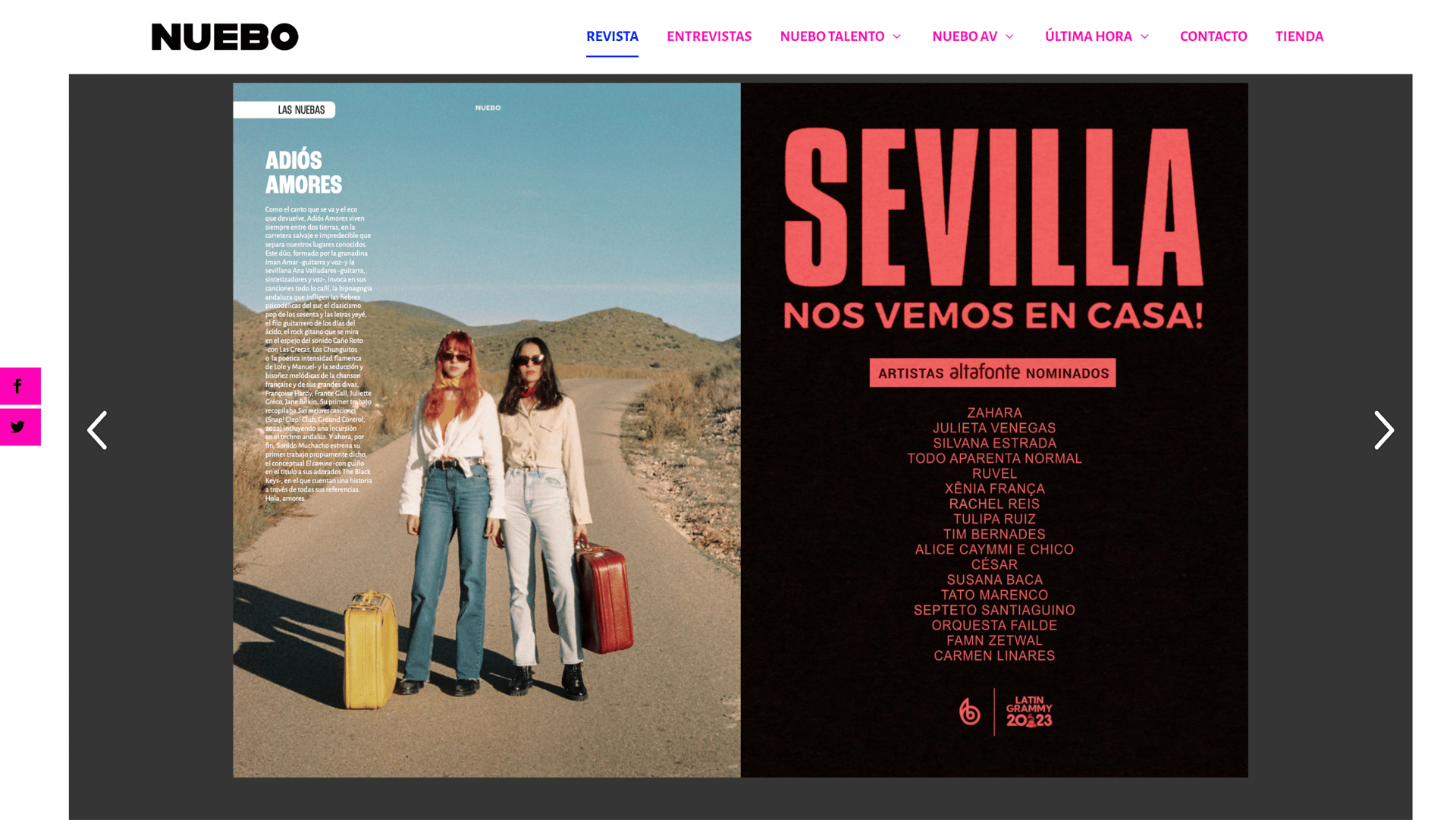
Task: Click the Latin Grammy 2023 logo
Action: click(x=1029, y=712)
